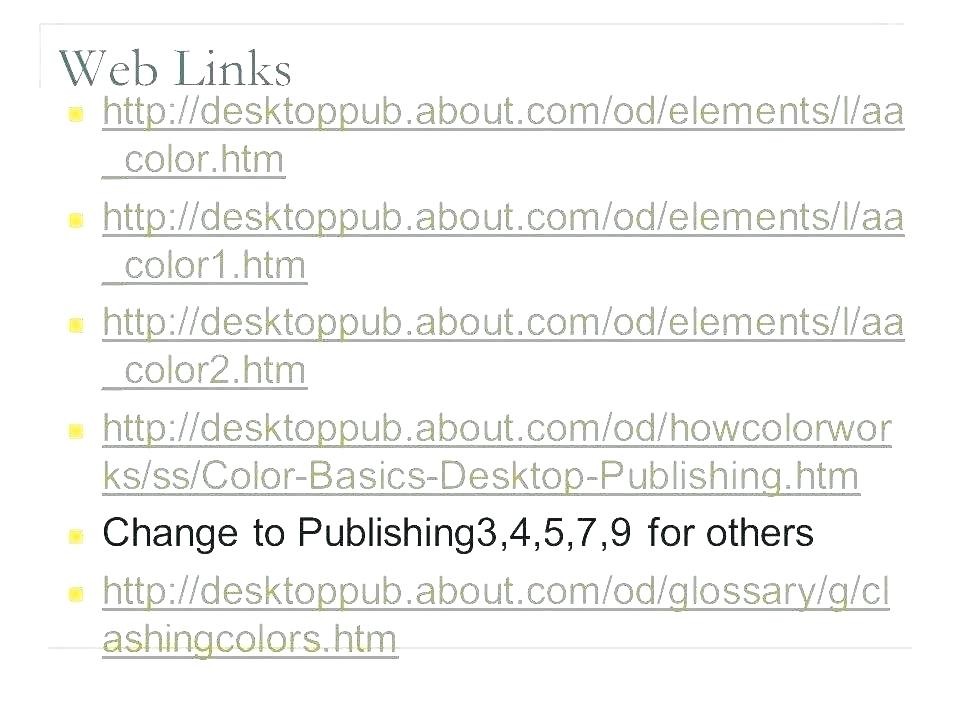Click the Color-Basics-Desktop-Publishing.htm link text
The height and width of the screenshot is (720, 960).
coord(480,477)
